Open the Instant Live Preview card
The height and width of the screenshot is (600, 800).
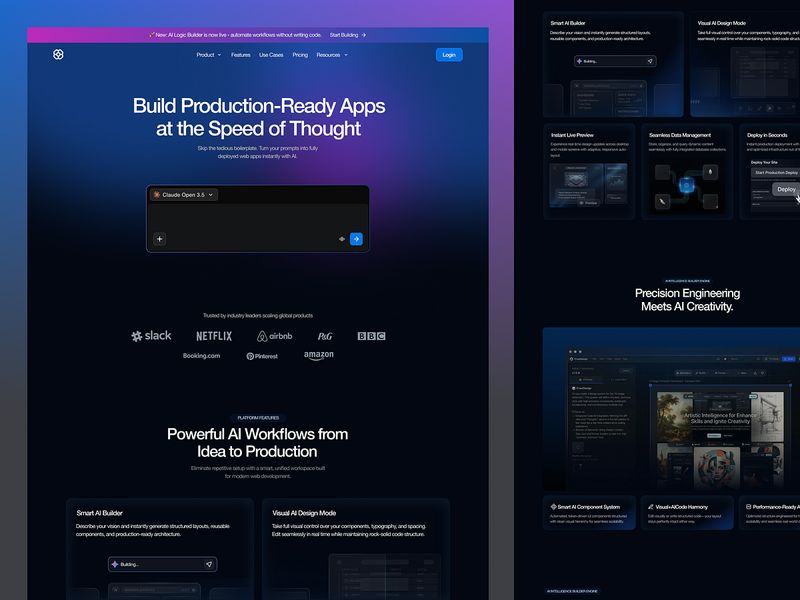tap(589, 171)
